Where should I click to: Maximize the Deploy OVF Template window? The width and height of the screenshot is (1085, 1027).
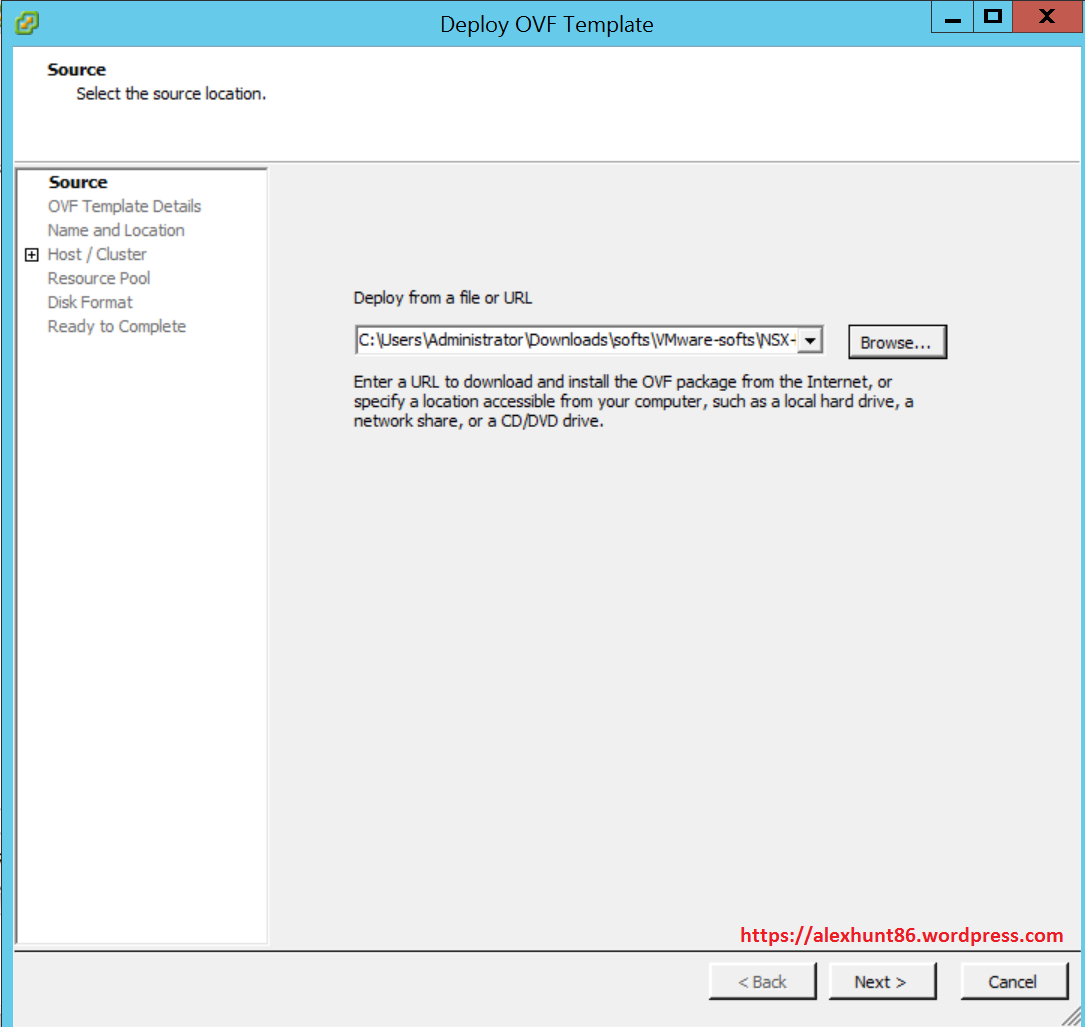(993, 17)
